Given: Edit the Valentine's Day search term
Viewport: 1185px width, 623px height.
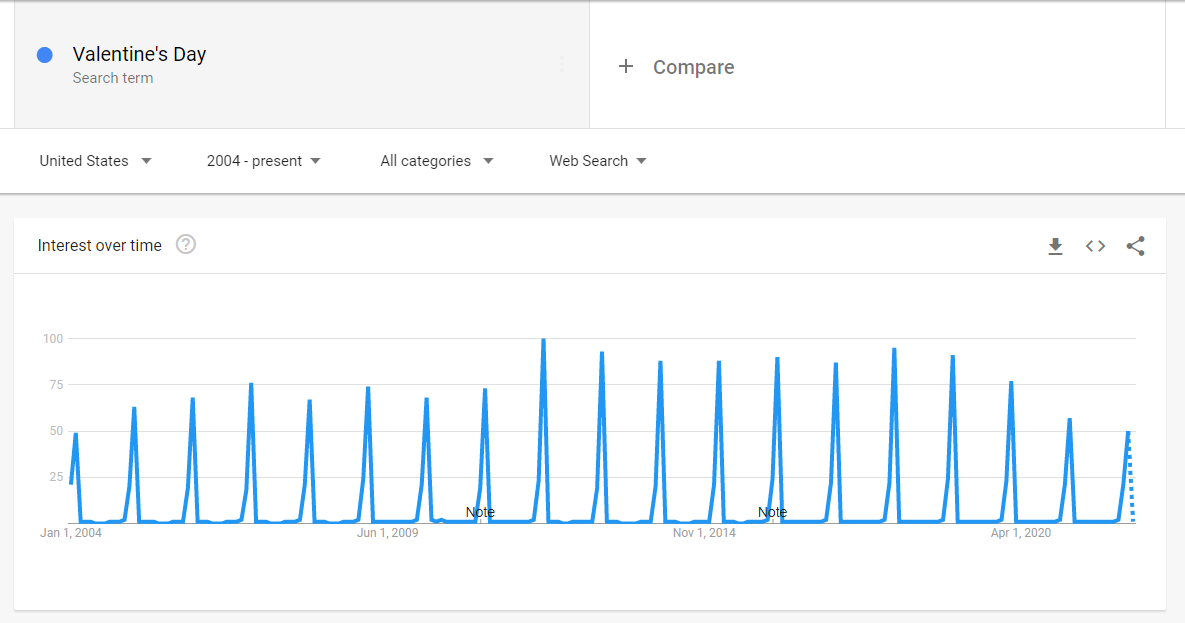Looking at the screenshot, I should coord(139,55).
